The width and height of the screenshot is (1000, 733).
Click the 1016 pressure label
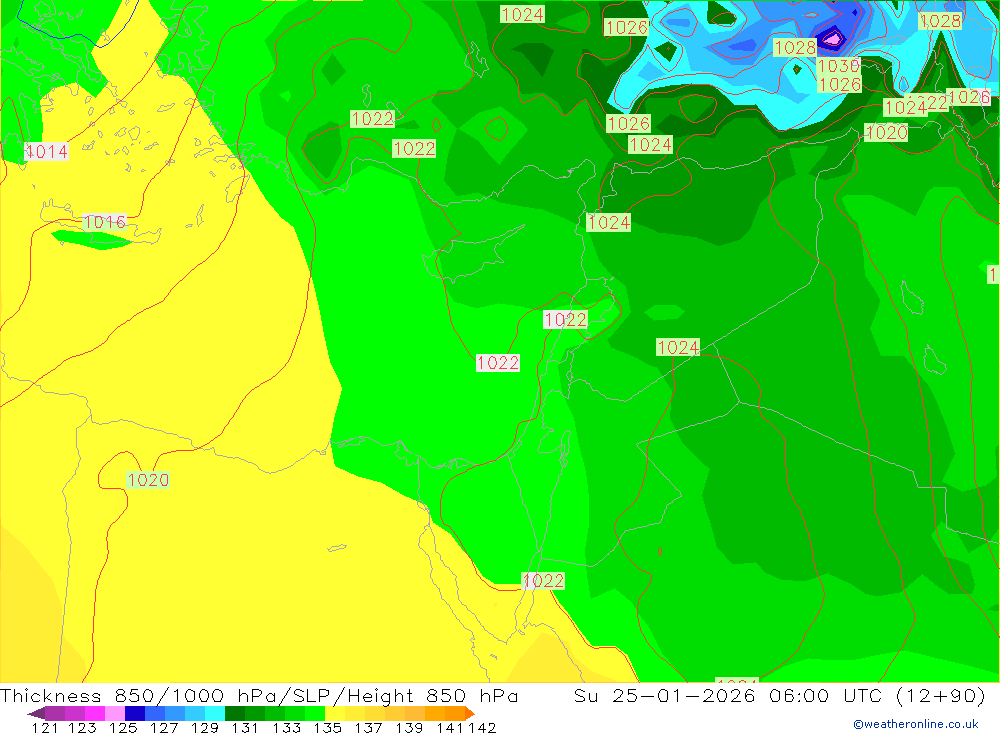point(105,222)
